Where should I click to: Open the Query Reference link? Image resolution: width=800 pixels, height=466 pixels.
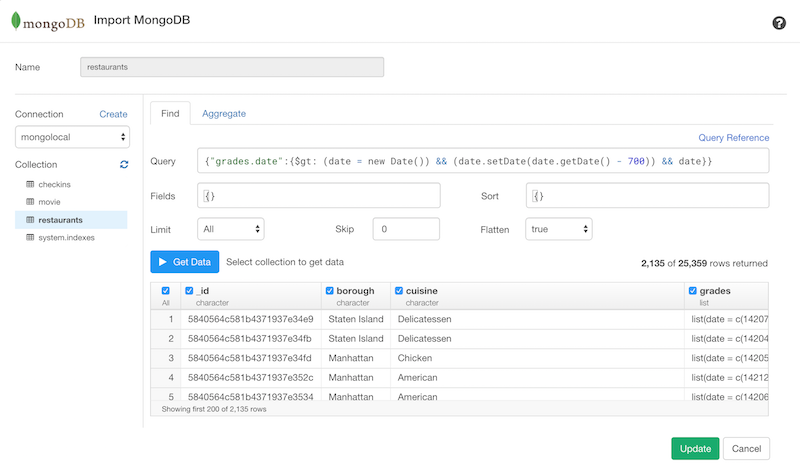coord(734,137)
